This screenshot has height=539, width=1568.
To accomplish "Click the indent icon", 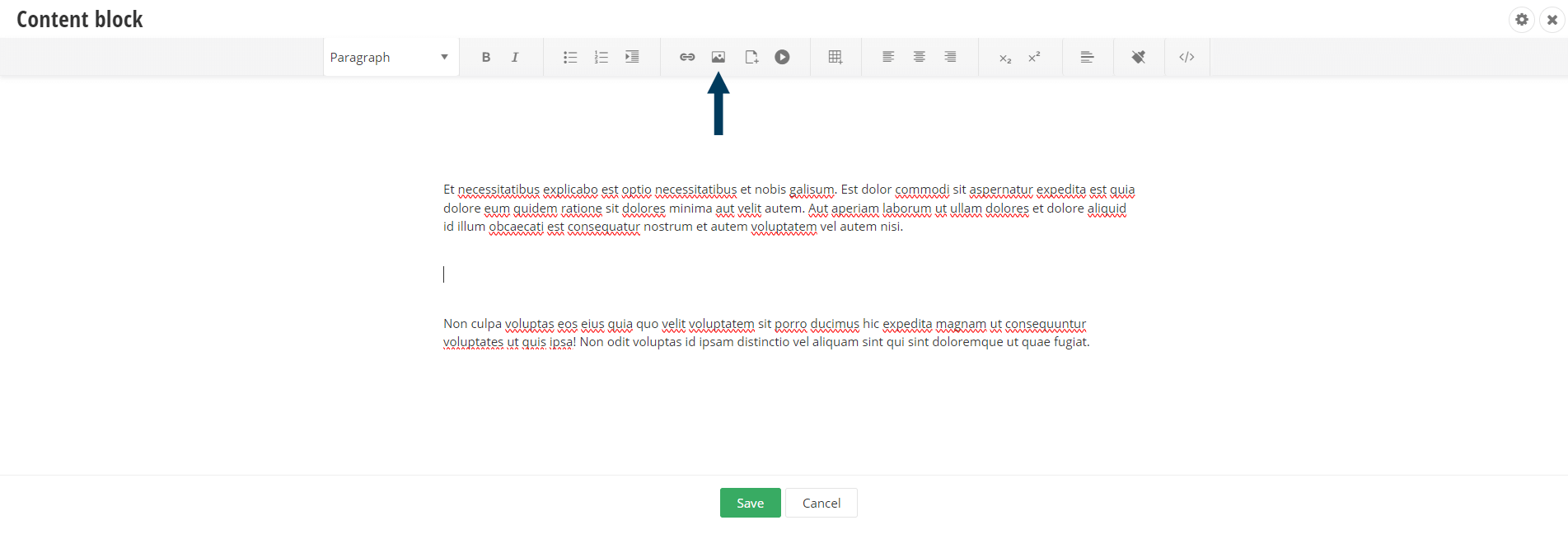I will [632, 57].
